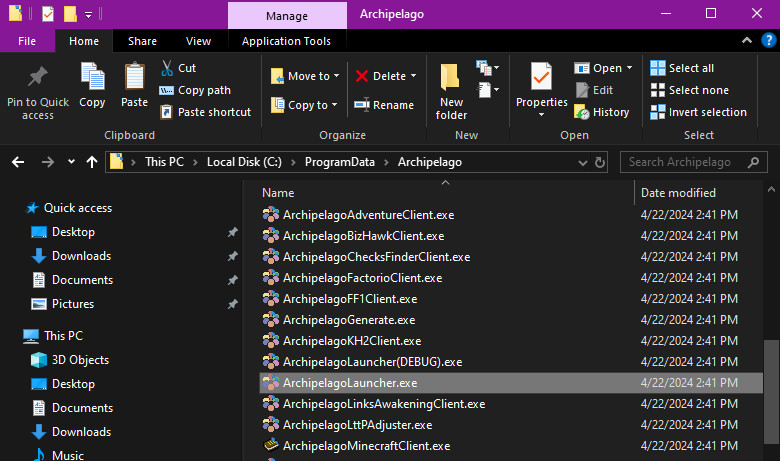Click the Rename ribbon icon
The image size is (780, 461).
coord(362,105)
